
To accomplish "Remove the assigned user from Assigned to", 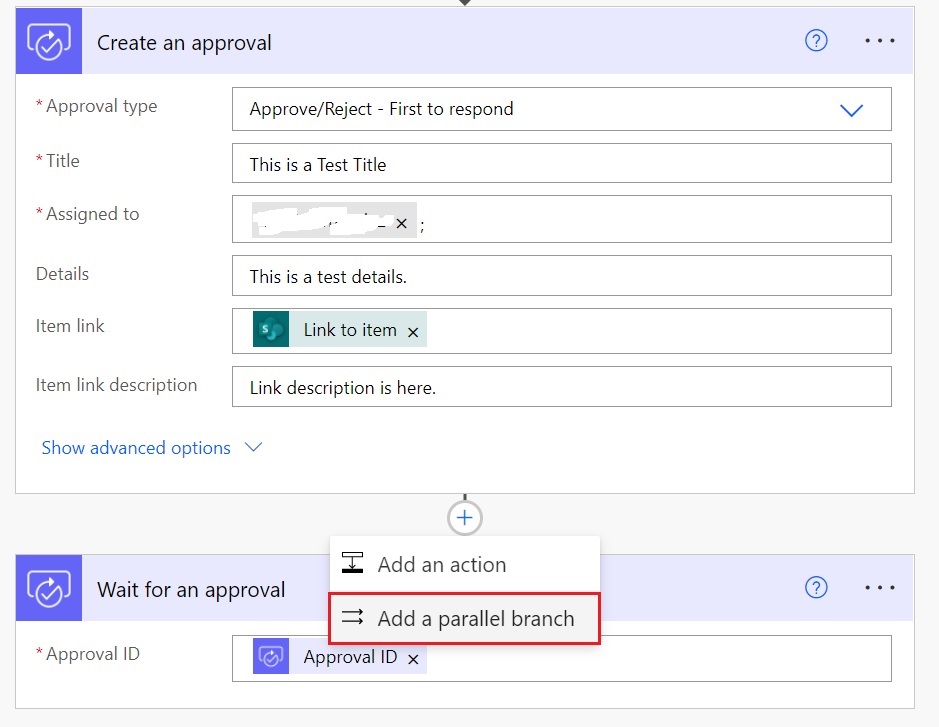I will pyautogui.click(x=401, y=223).
